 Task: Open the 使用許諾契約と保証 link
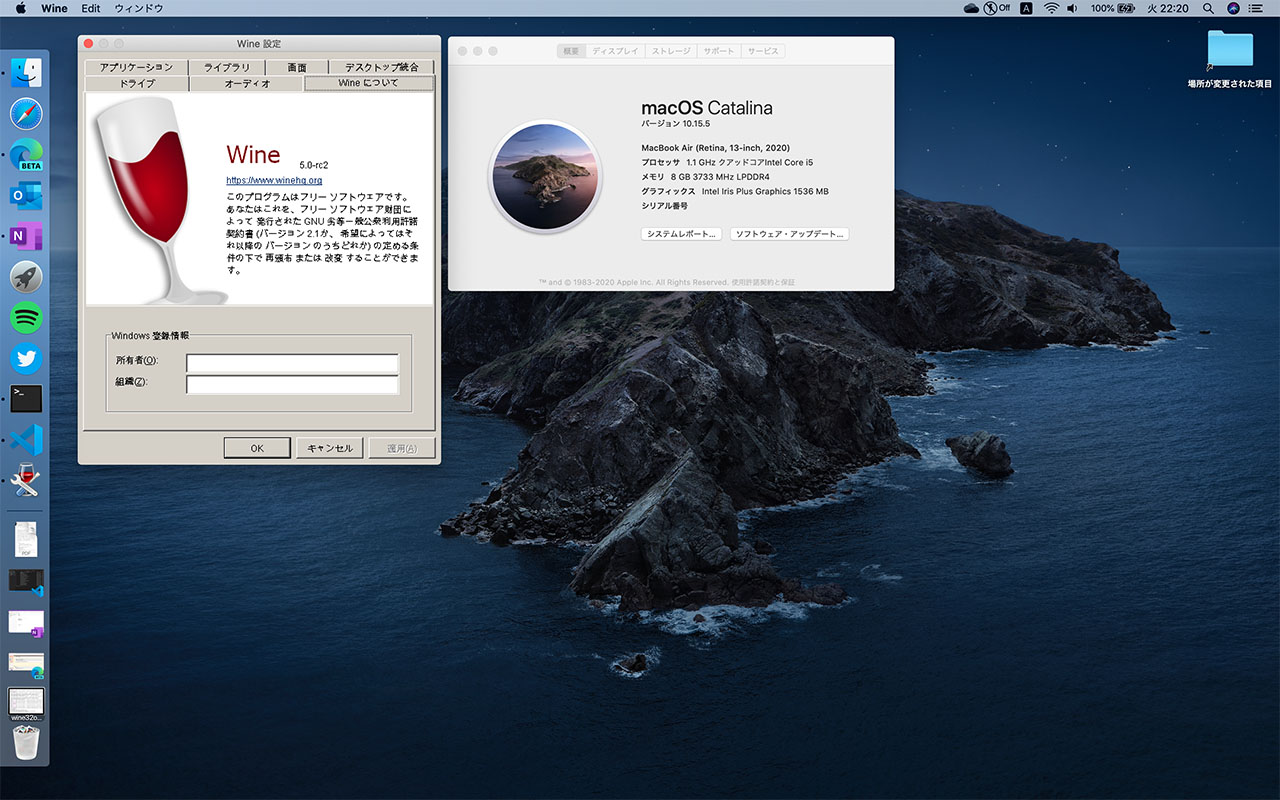762,283
